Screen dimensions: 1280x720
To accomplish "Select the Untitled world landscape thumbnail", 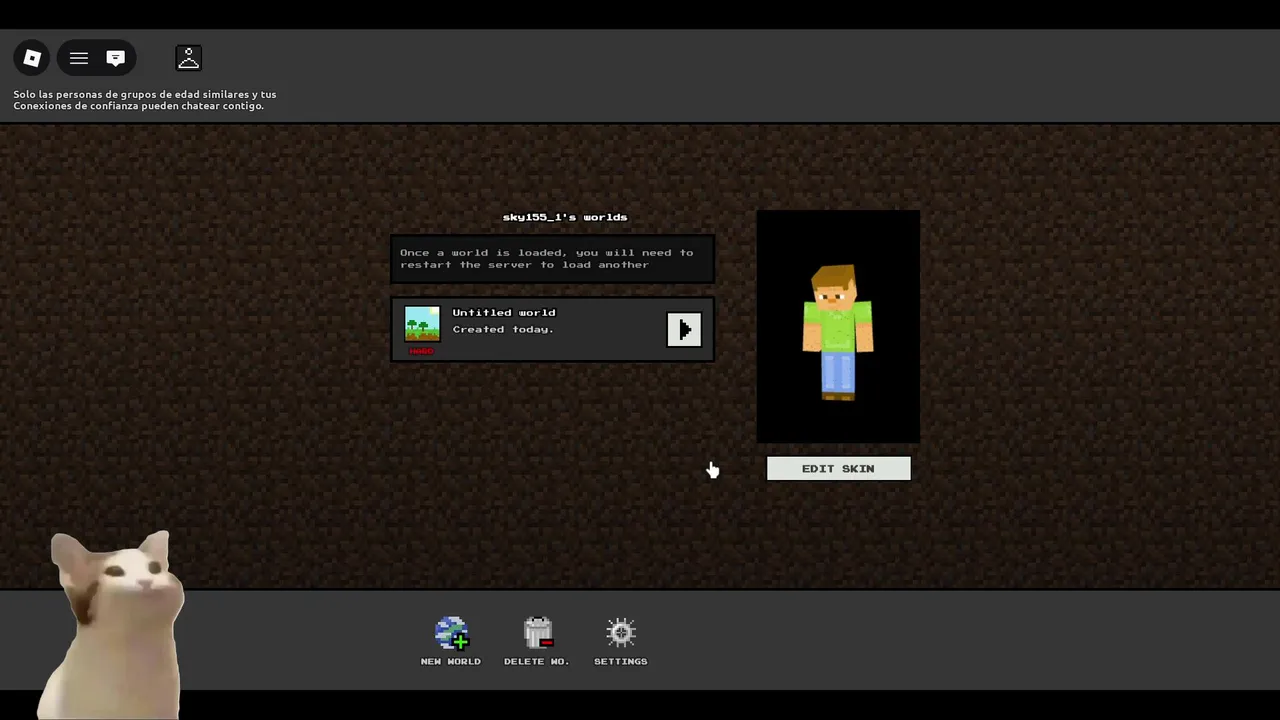I will tap(422, 324).
